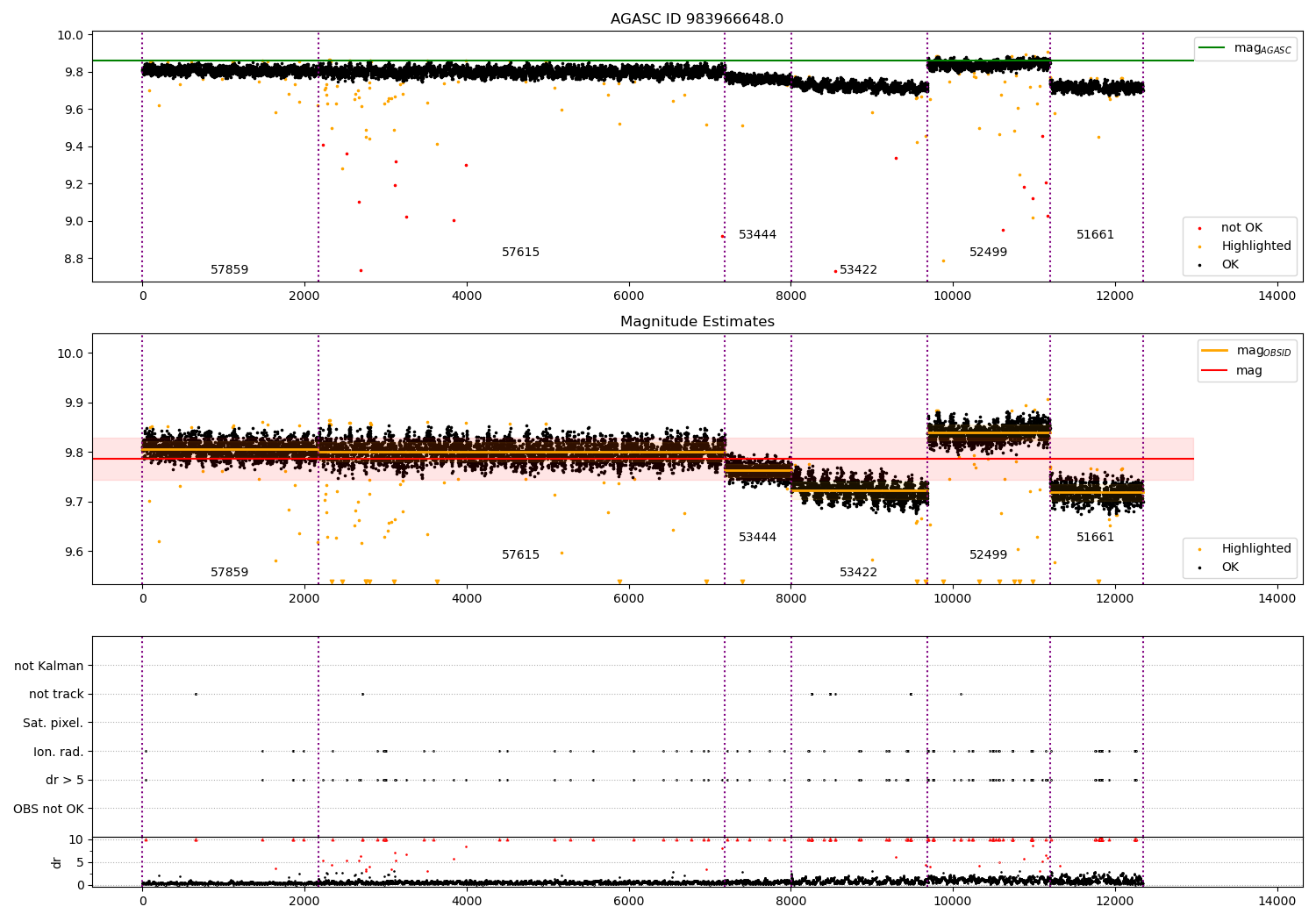
Task: Click OBSID label 52499 in Magnitude Estimates plot
Action: click(x=989, y=555)
